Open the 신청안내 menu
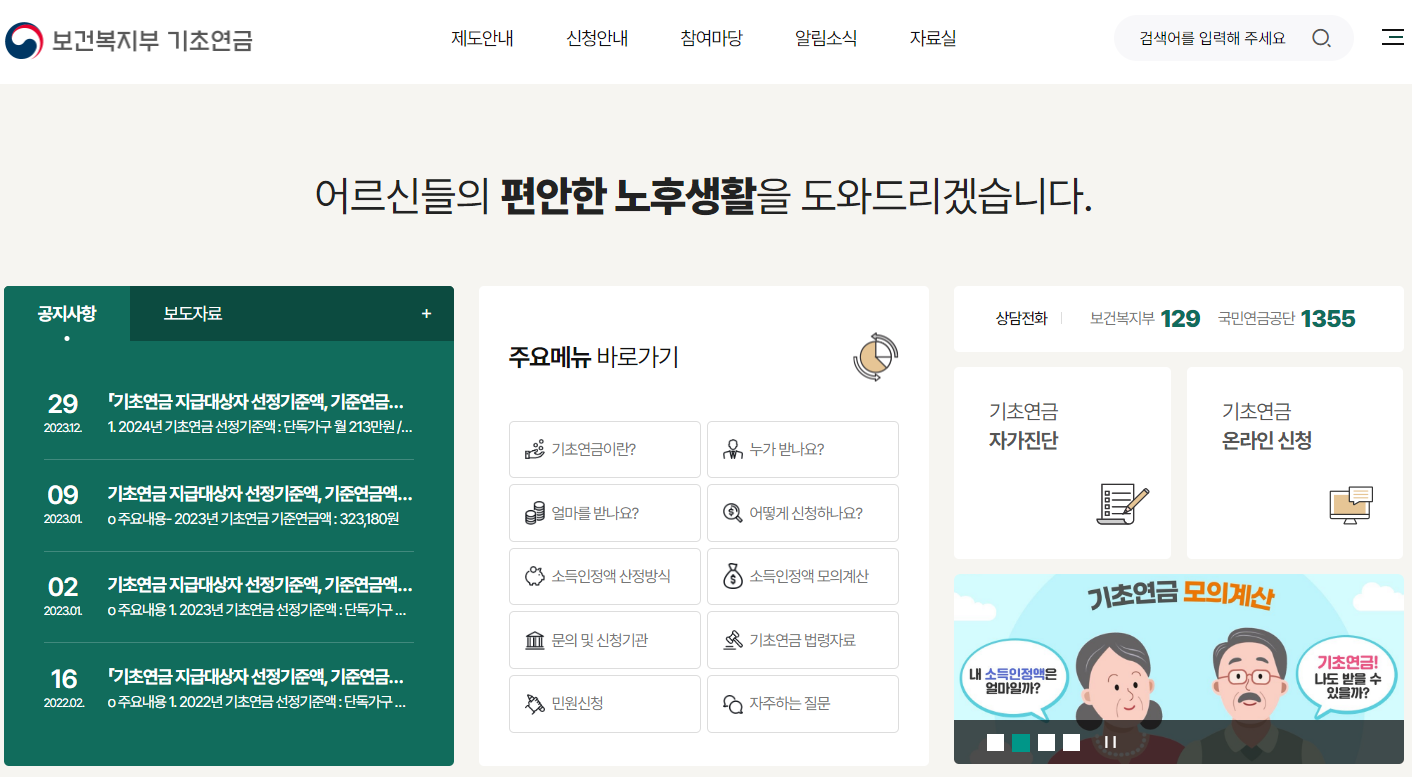The width and height of the screenshot is (1412, 777). (x=597, y=39)
